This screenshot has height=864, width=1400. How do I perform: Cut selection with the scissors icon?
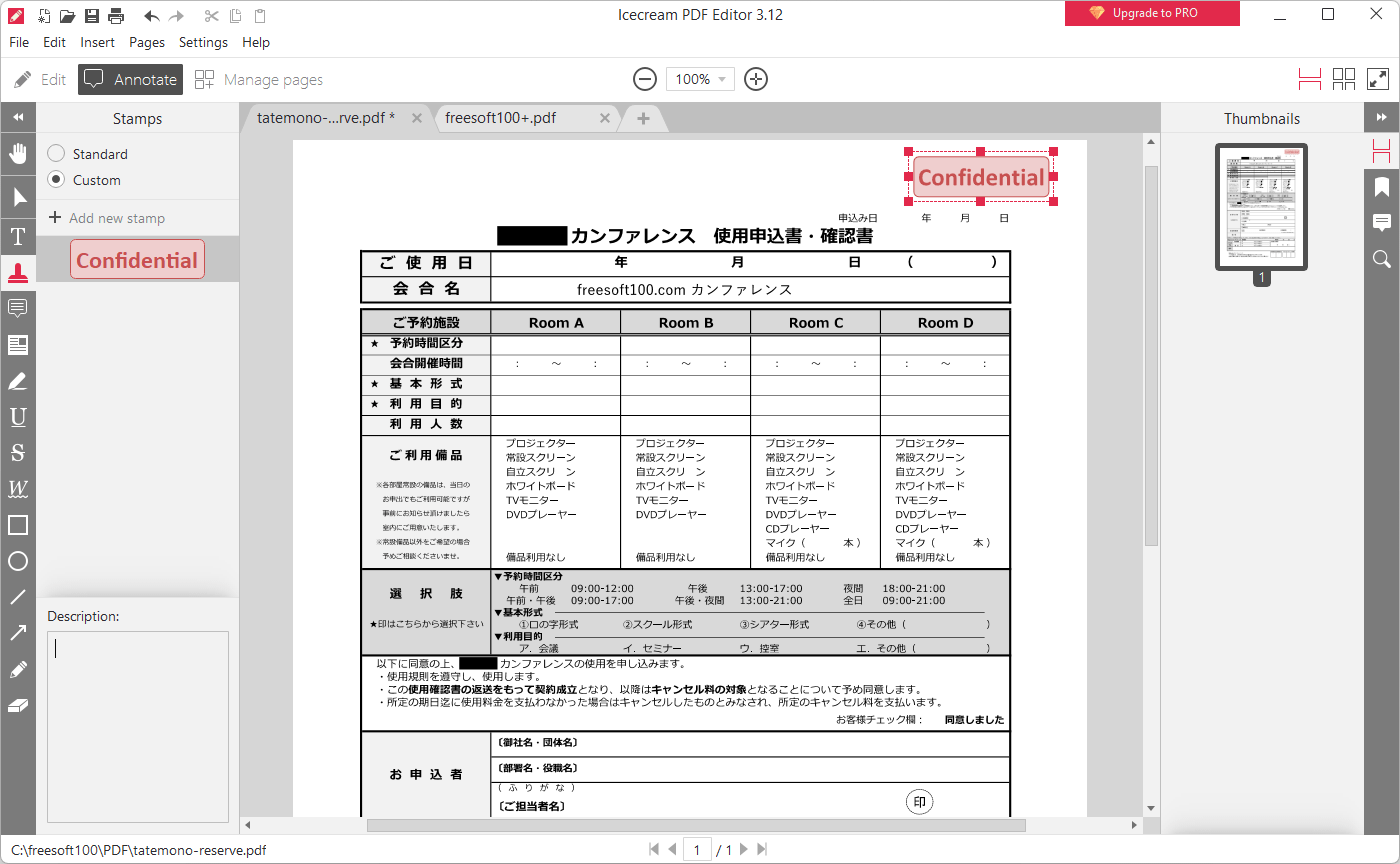pos(211,15)
